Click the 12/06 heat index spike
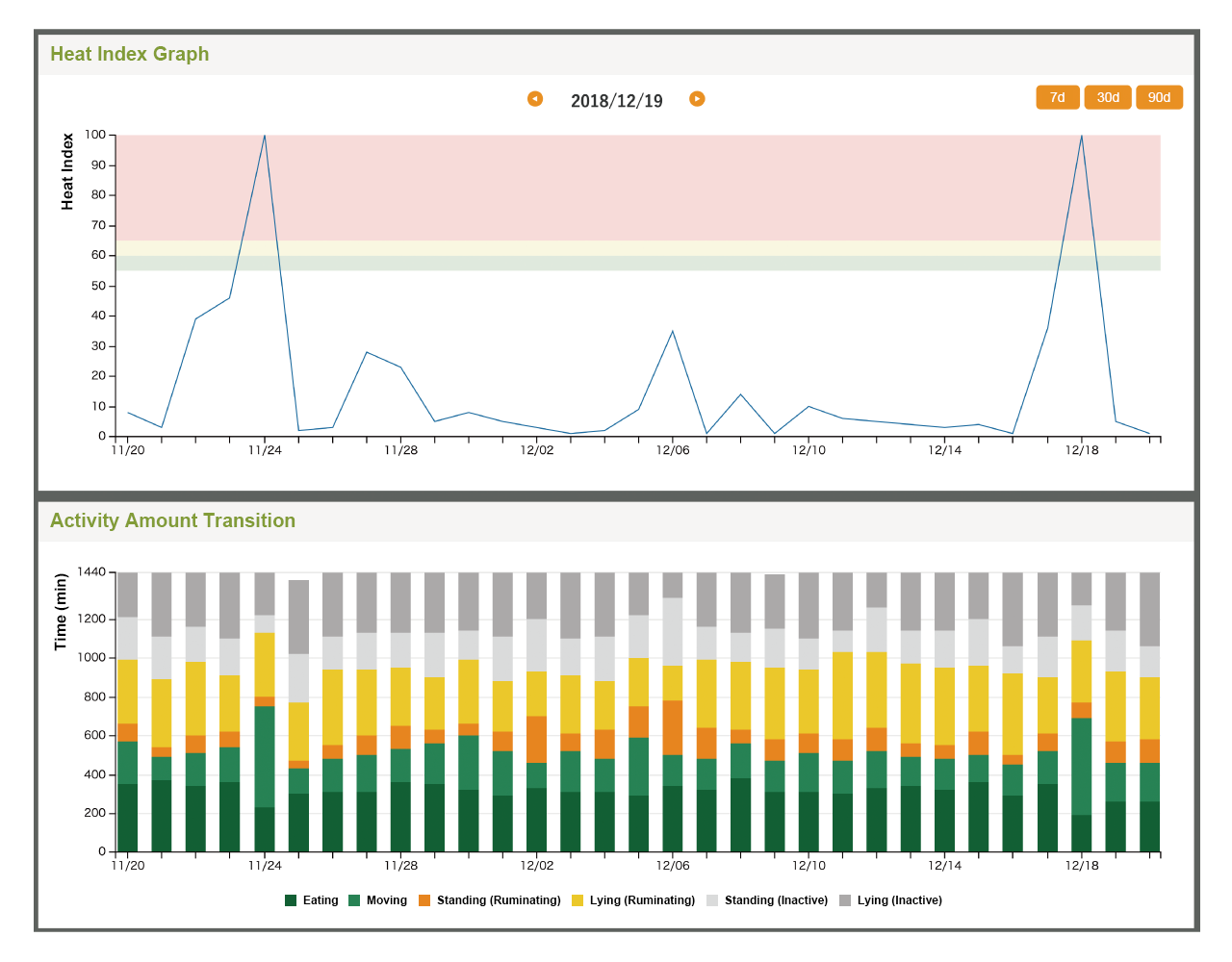This screenshot has height=962, width=1232. click(673, 332)
